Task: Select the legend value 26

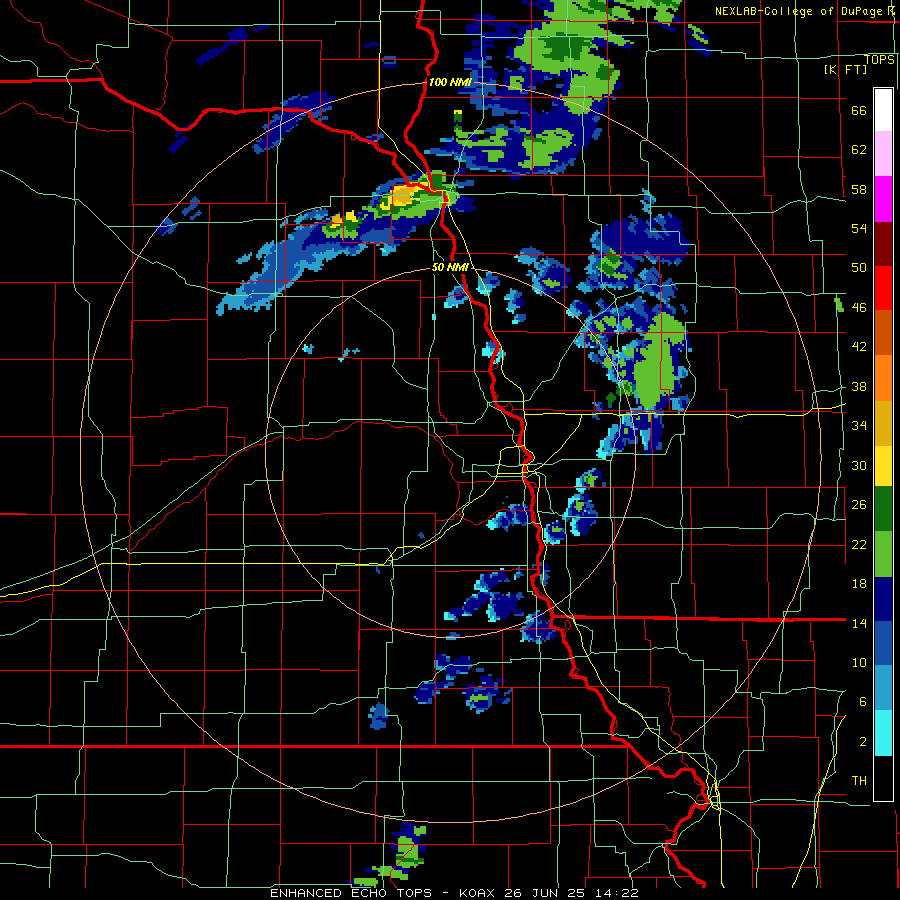Action: (859, 505)
